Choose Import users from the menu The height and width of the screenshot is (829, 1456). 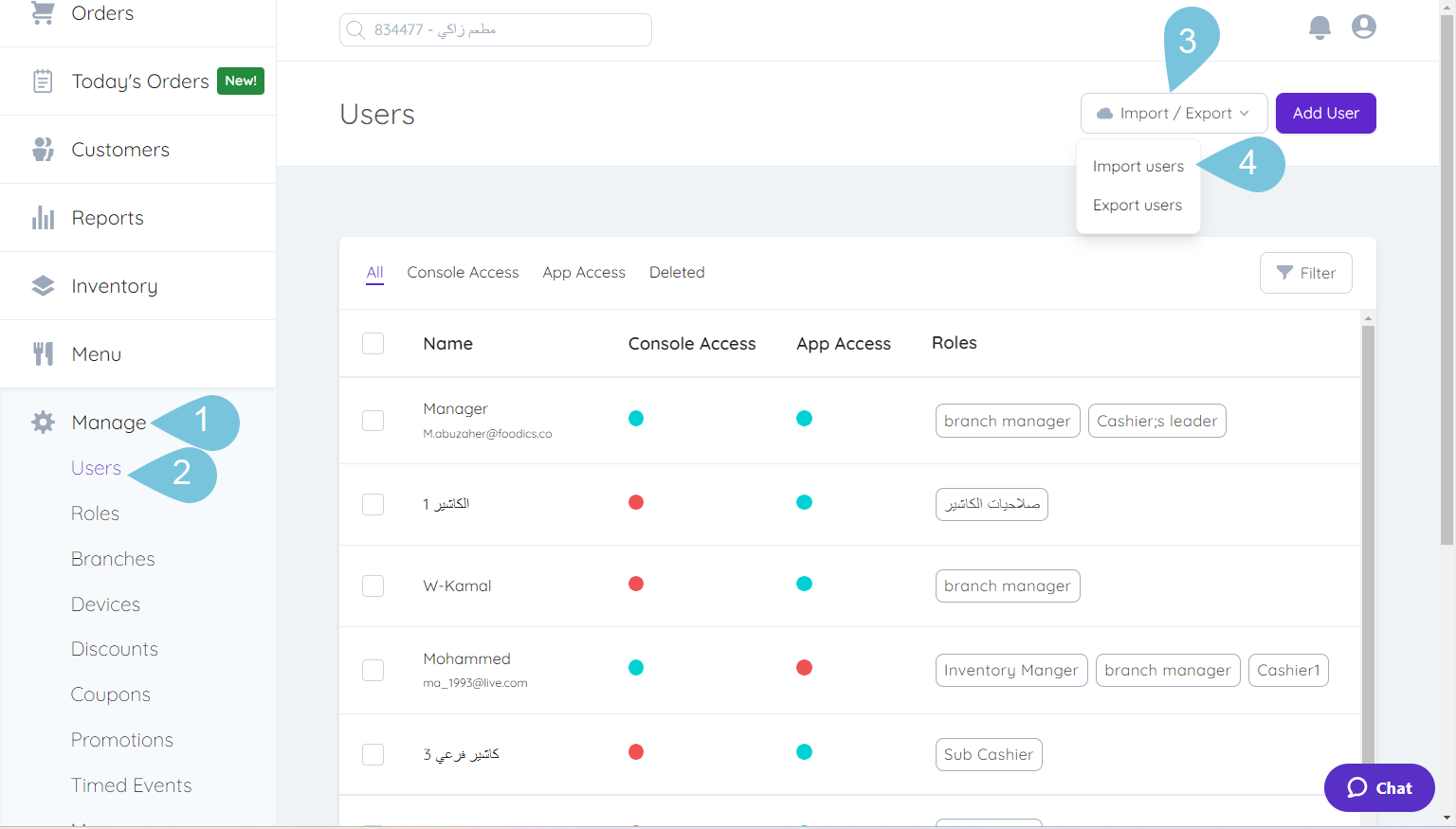(1138, 166)
